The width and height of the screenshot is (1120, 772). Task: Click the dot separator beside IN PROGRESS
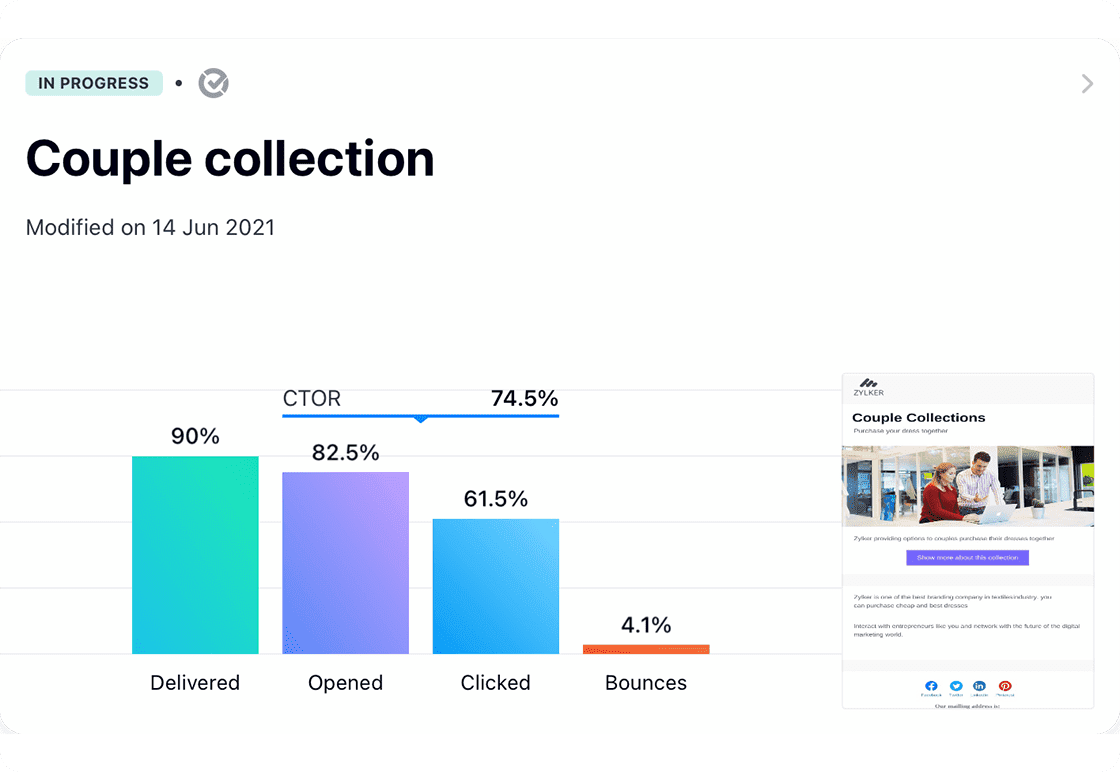click(179, 84)
